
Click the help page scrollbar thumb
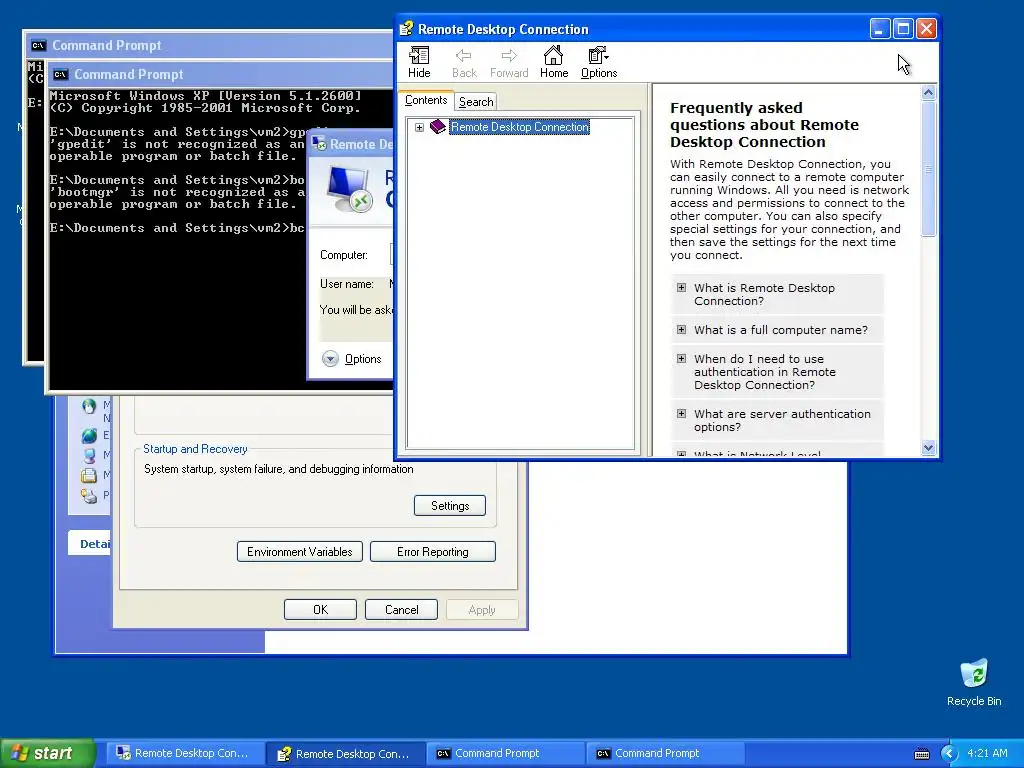coord(928,168)
